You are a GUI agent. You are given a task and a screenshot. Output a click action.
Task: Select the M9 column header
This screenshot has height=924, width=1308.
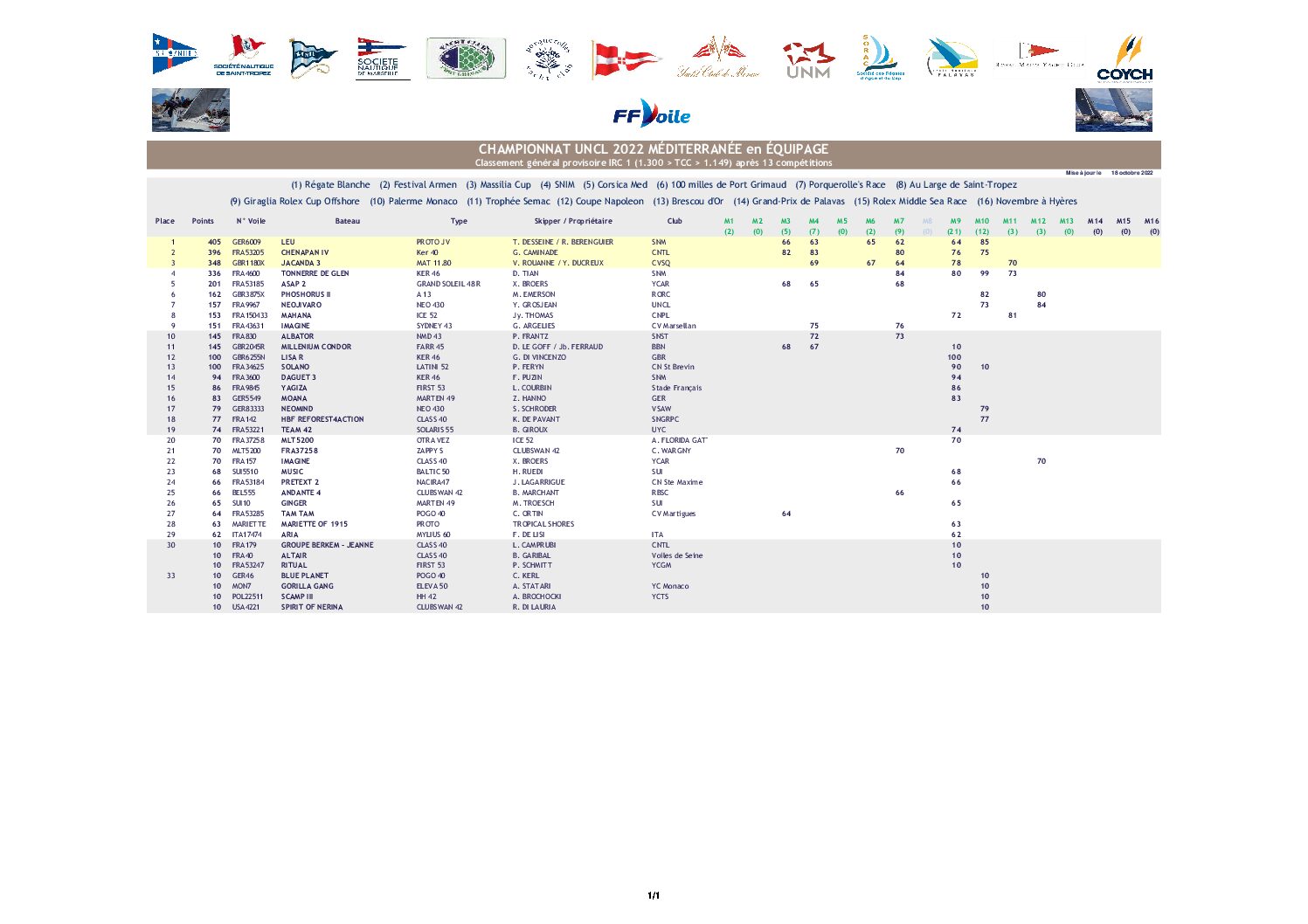pyautogui.click(x=955, y=221)
